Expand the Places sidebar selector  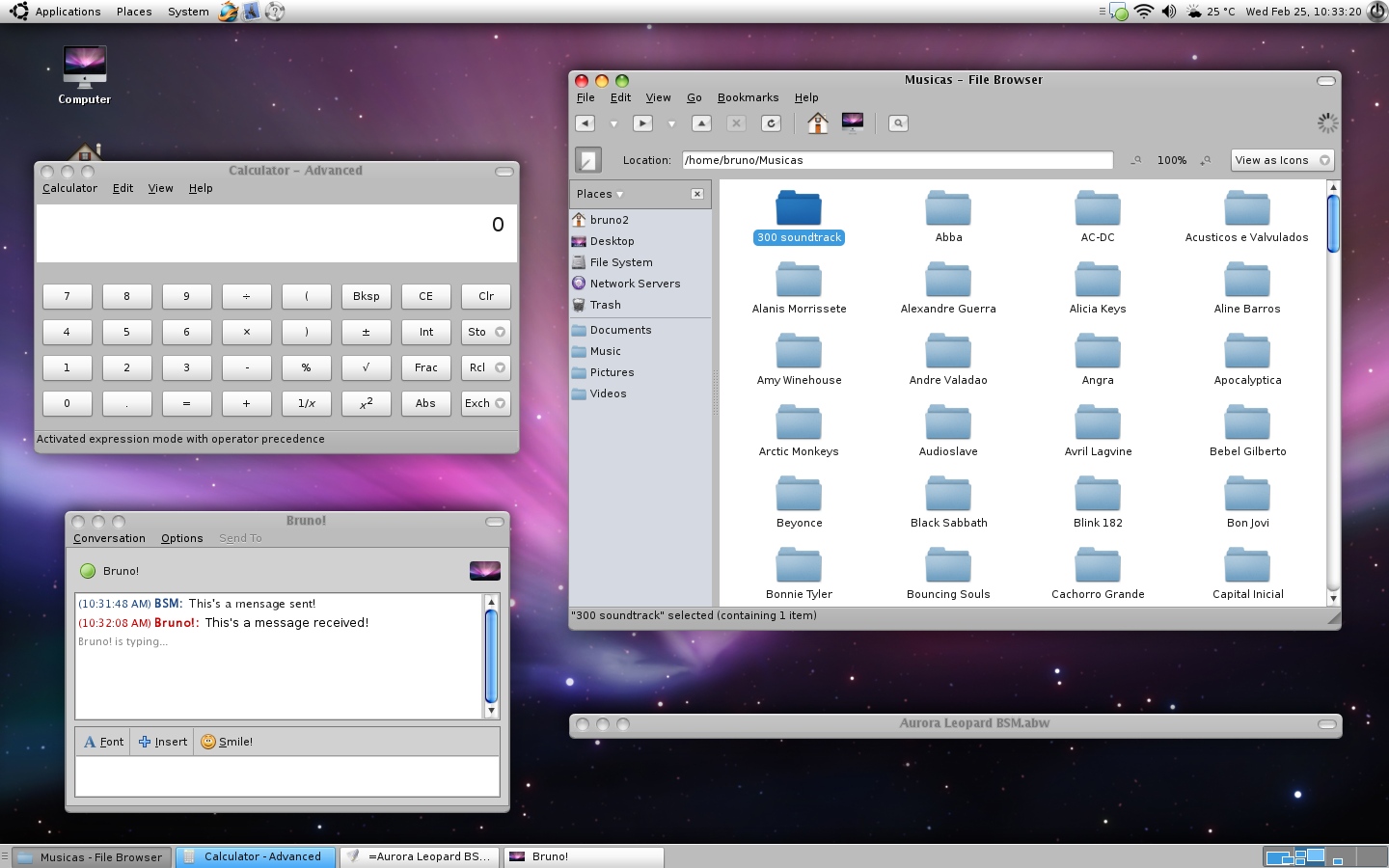pos(600,194)
